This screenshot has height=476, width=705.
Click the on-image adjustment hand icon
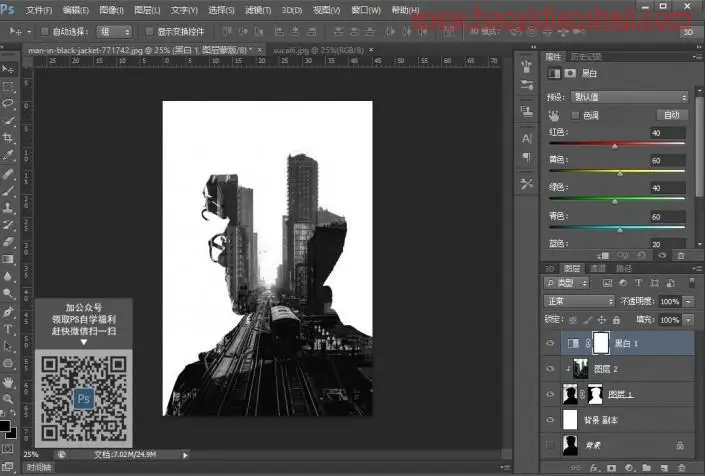[554, 116]
